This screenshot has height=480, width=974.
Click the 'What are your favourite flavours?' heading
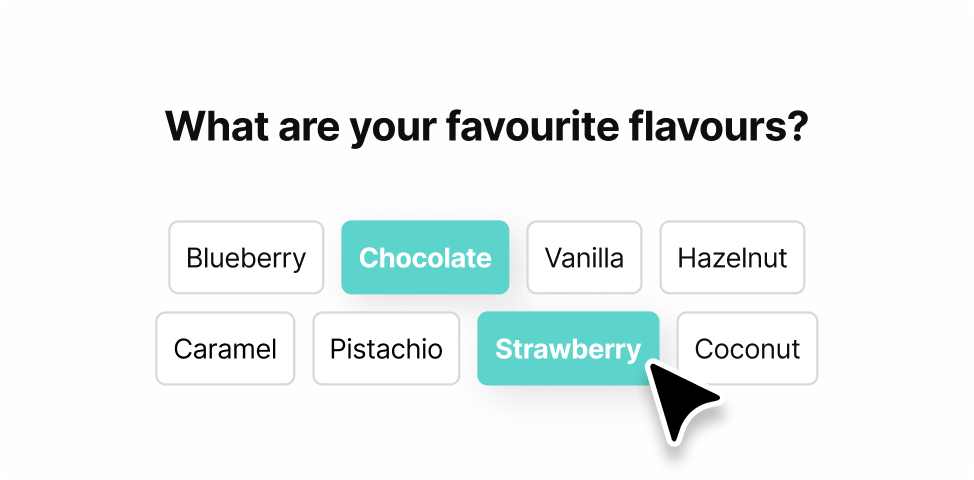point(486,129)
